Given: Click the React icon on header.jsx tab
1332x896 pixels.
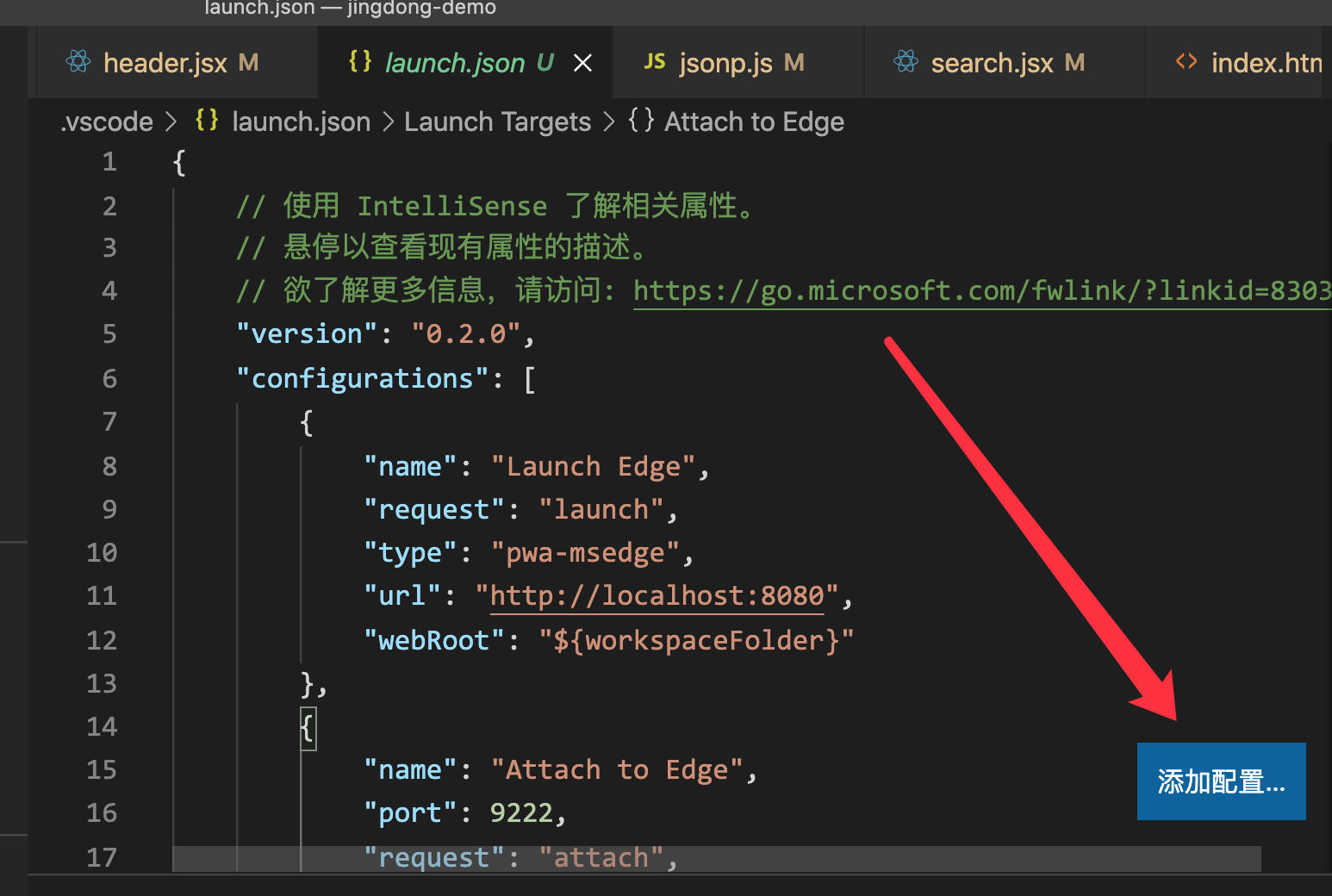Looking at the screenshot, I should point(78,62).
